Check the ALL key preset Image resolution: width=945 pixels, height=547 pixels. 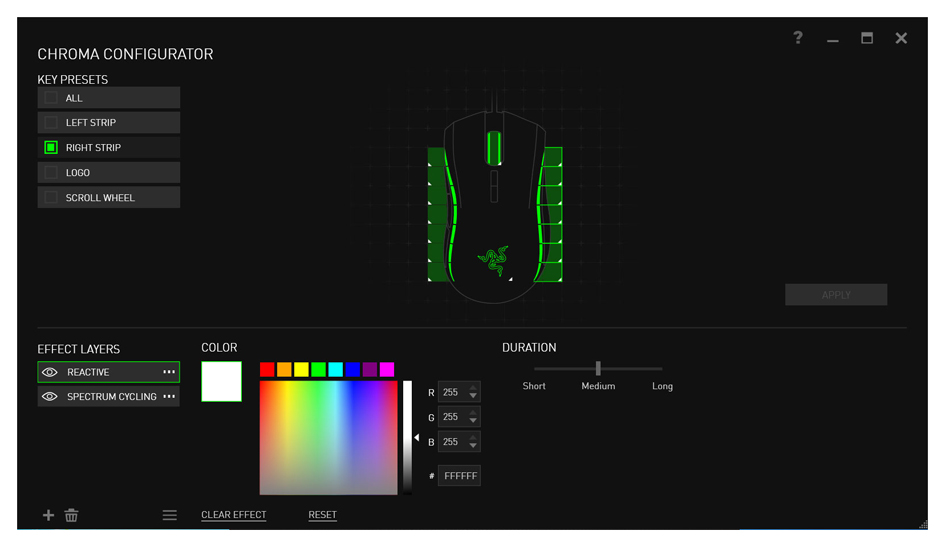51,98
